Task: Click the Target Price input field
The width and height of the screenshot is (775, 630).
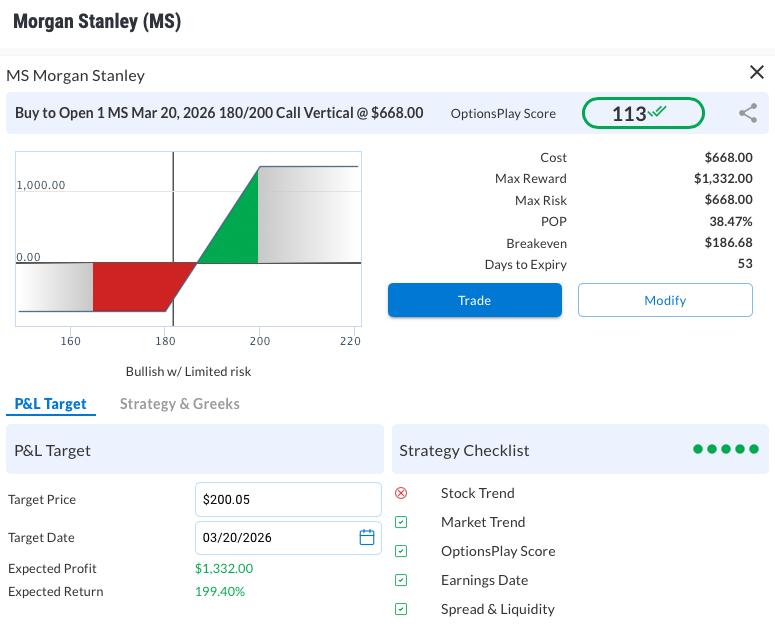Action: click(288, 500)
